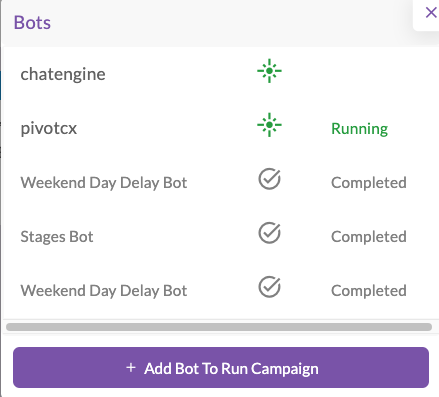
Task: Click the plus icon on Add Bot button
Action: click(x=131, y=368)
